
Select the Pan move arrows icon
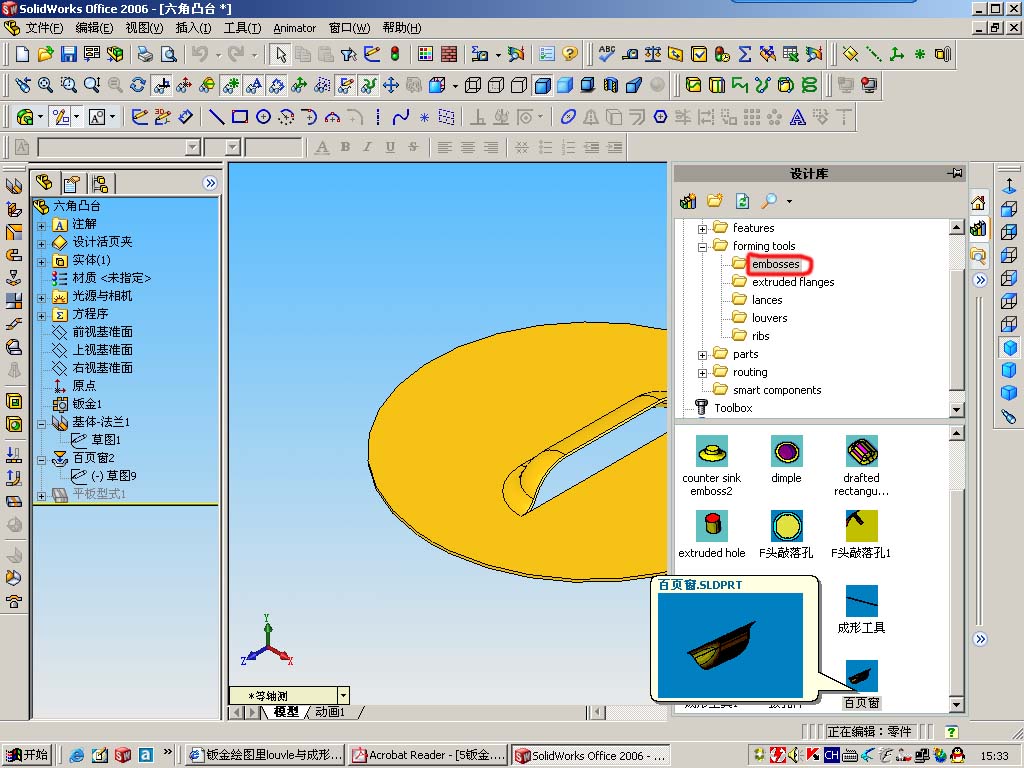point(391,85)
